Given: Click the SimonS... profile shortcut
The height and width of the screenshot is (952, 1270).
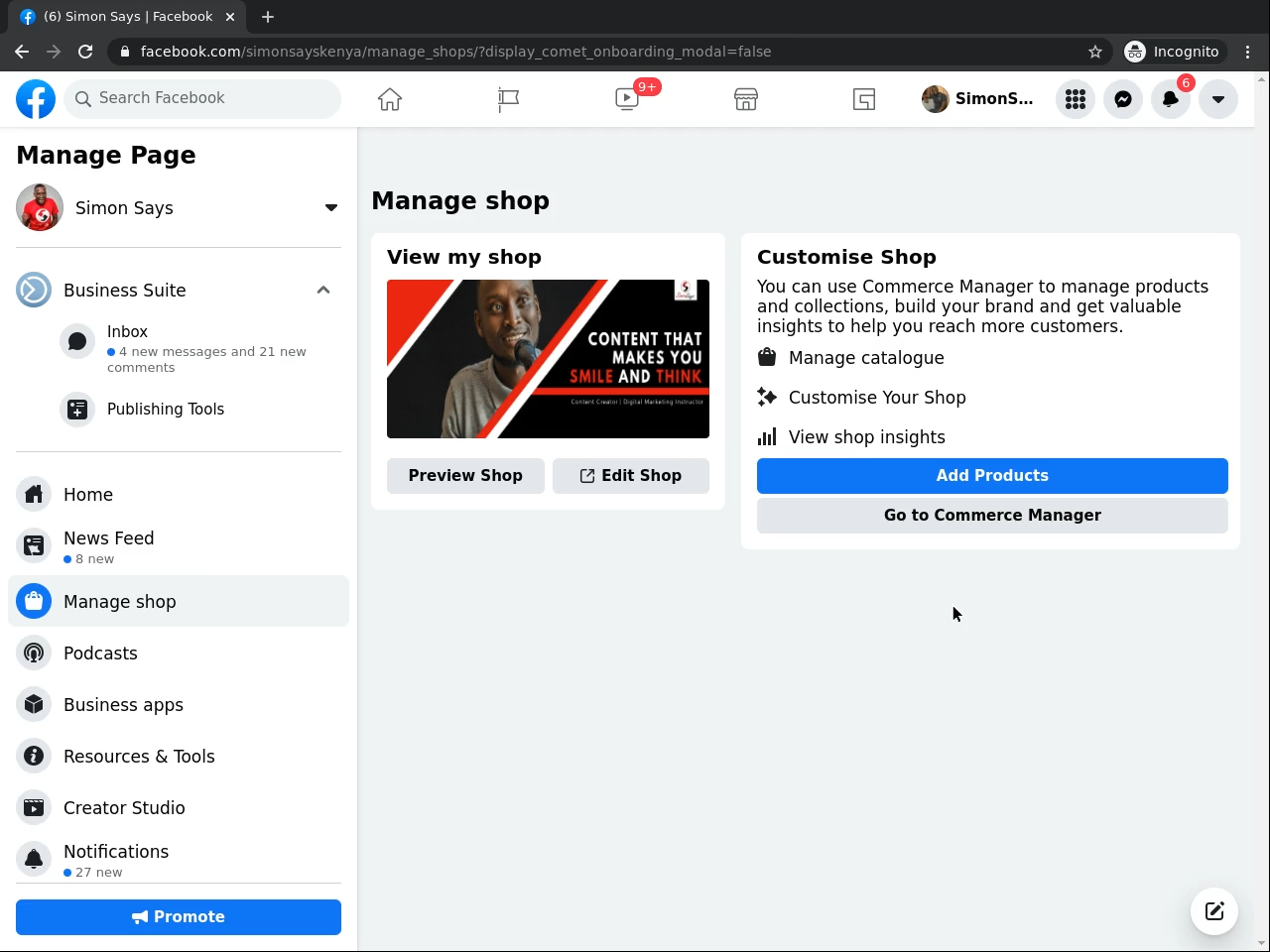Looking at the screenshot, I should [978, 99].
